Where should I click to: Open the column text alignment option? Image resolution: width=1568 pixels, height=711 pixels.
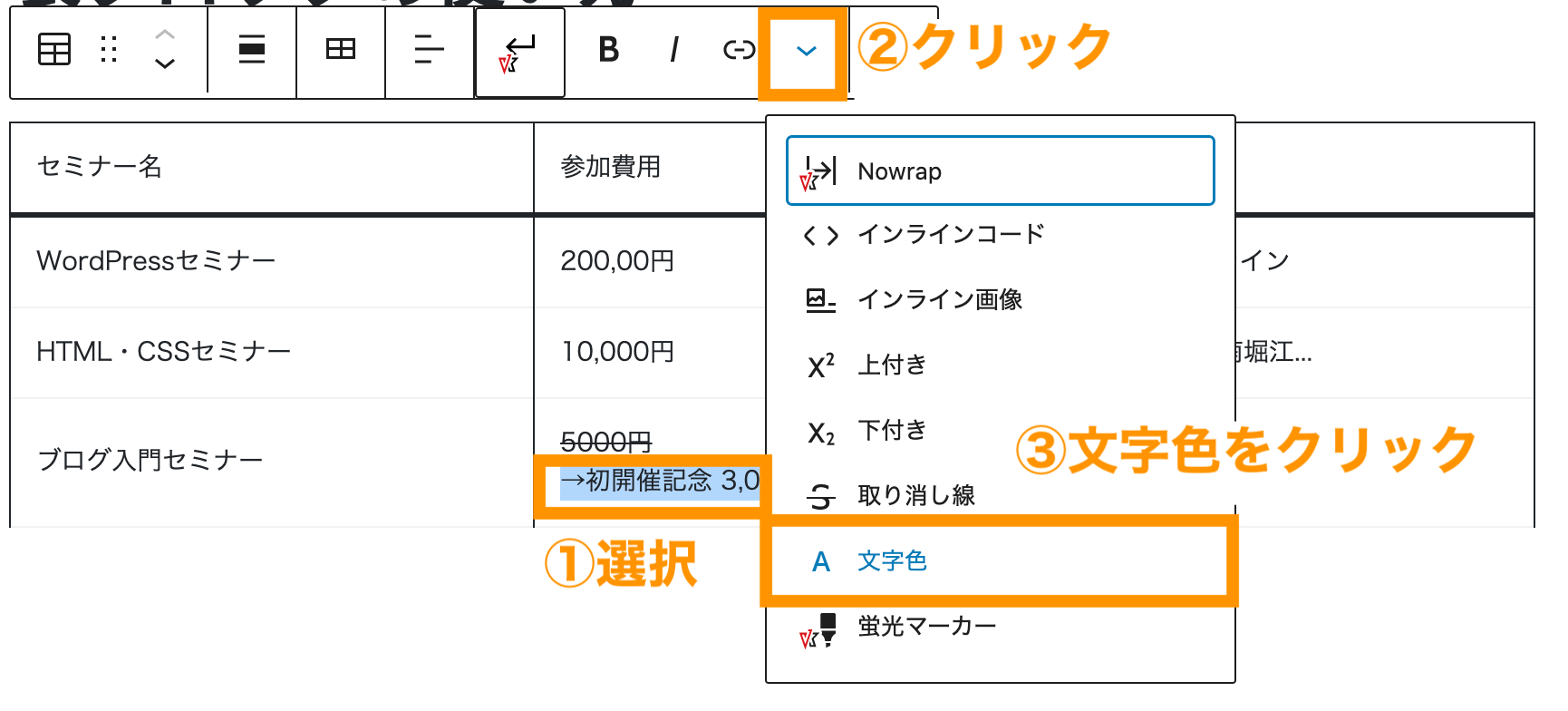tap(429, 50)
